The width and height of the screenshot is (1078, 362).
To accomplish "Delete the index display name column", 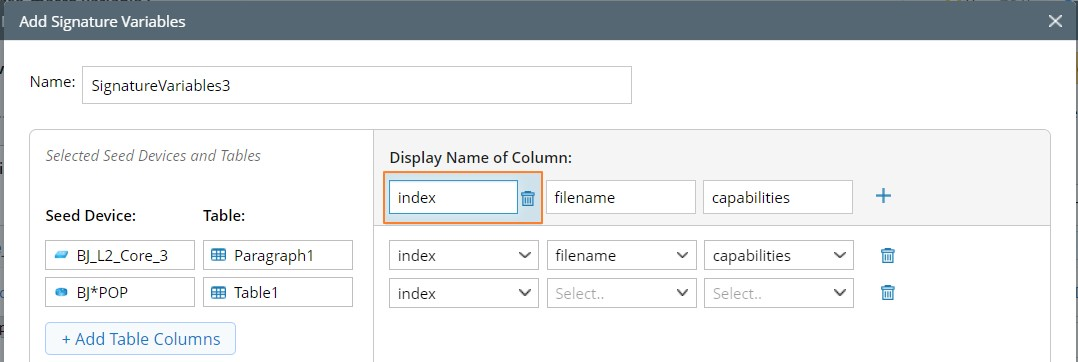I will tap(528, 199).
